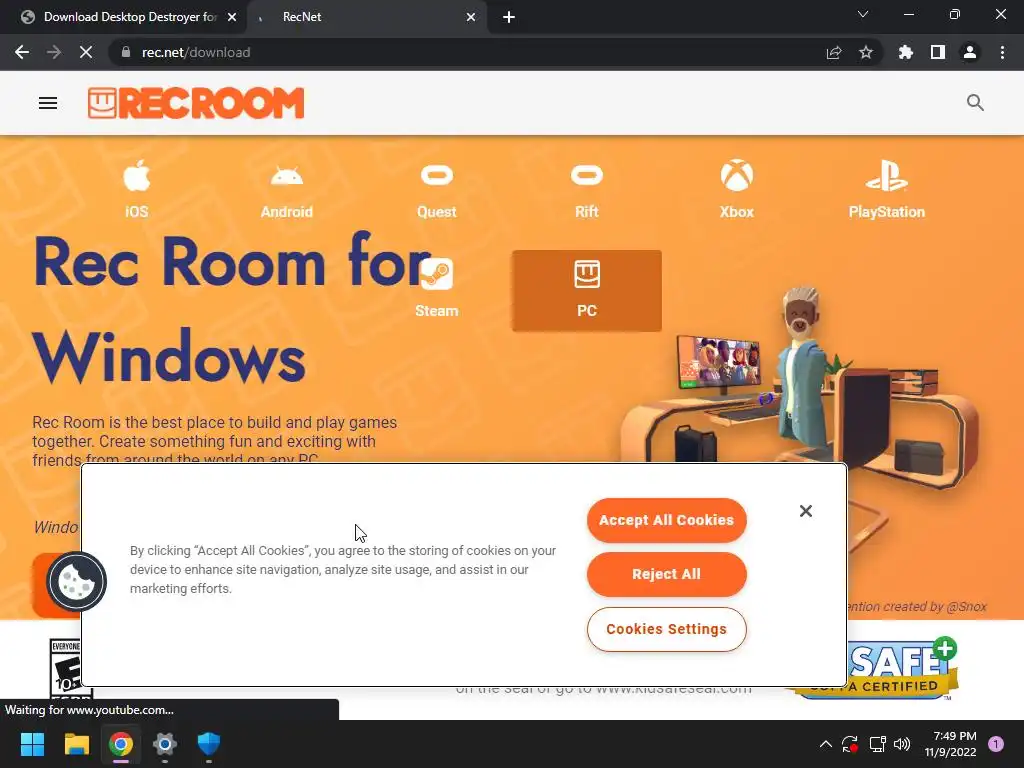
Task: Toggle the Chrome side panel
Action: pos(938,52)
